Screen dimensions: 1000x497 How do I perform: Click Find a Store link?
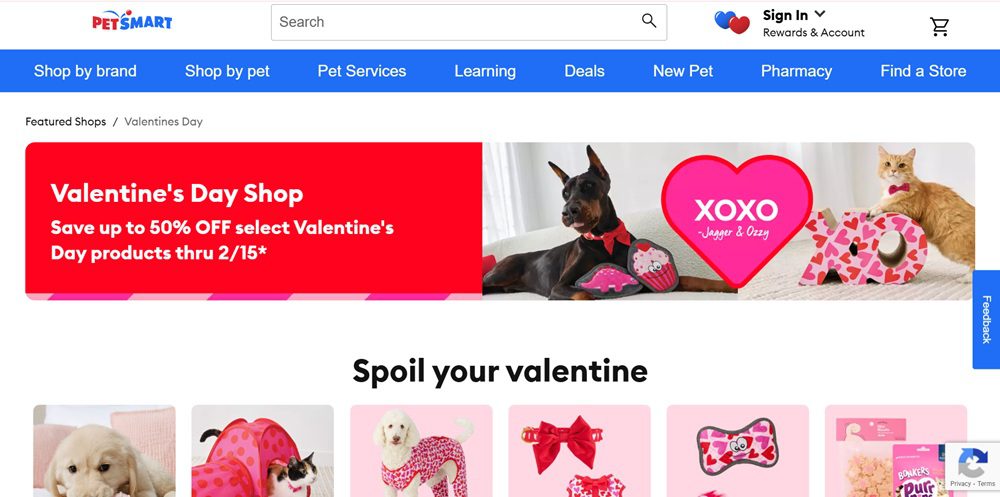tap(923, 71)
